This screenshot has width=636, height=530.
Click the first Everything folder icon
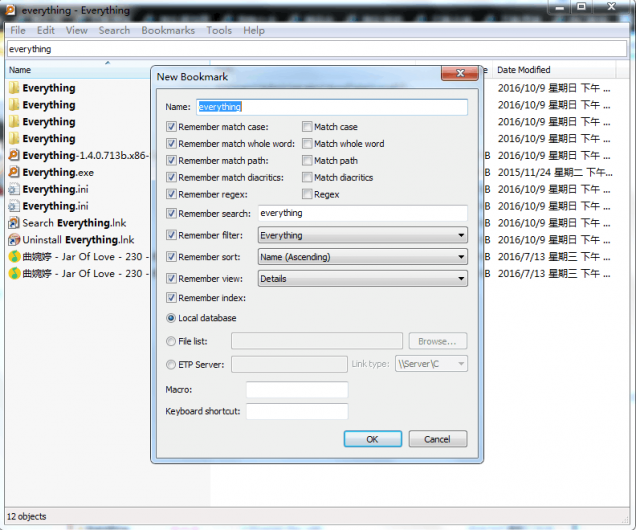point(14,88)
